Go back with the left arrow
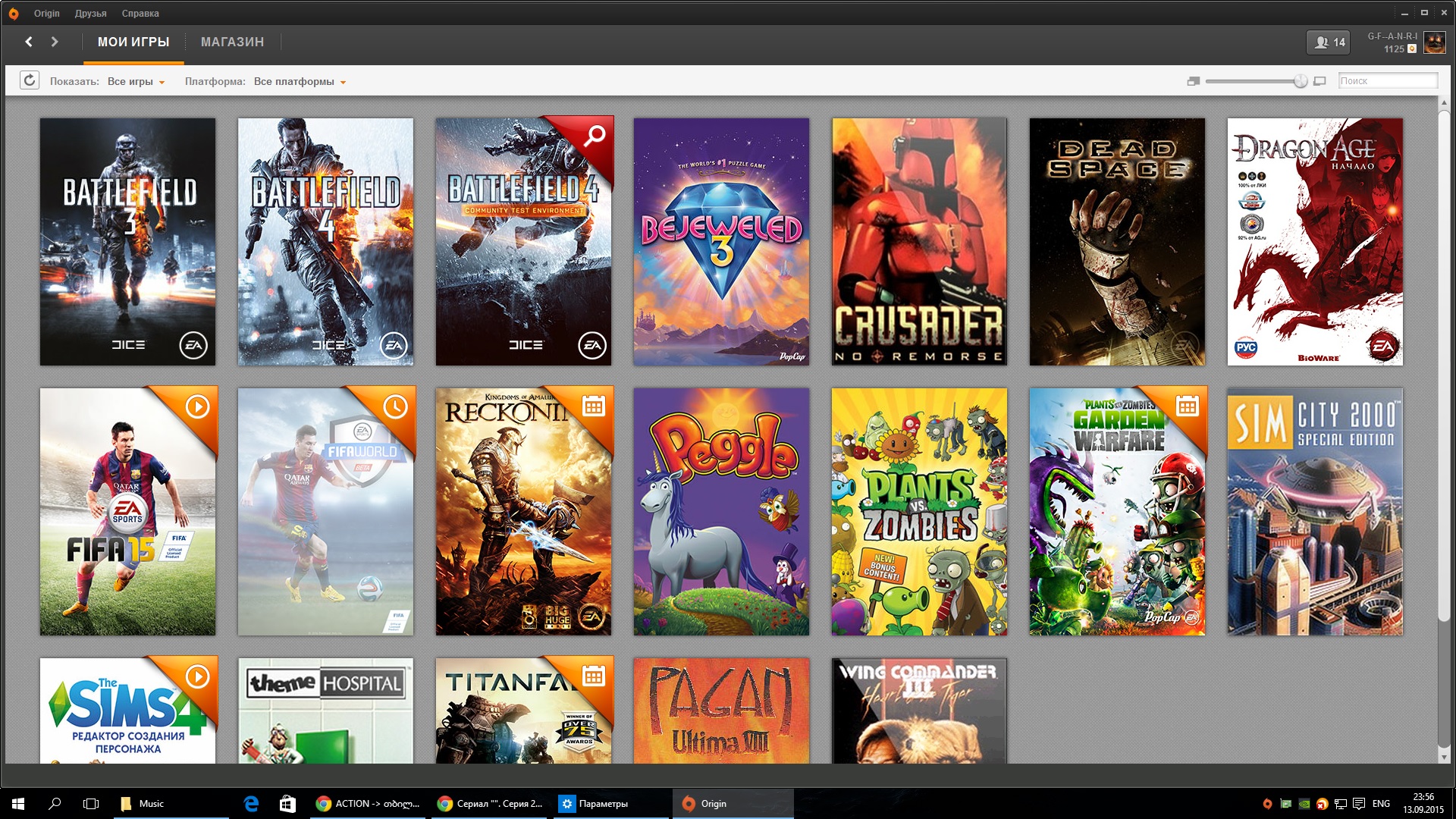Image resolution: width=1456 pixels, height=819 pixels. click(x=29, y=42)
